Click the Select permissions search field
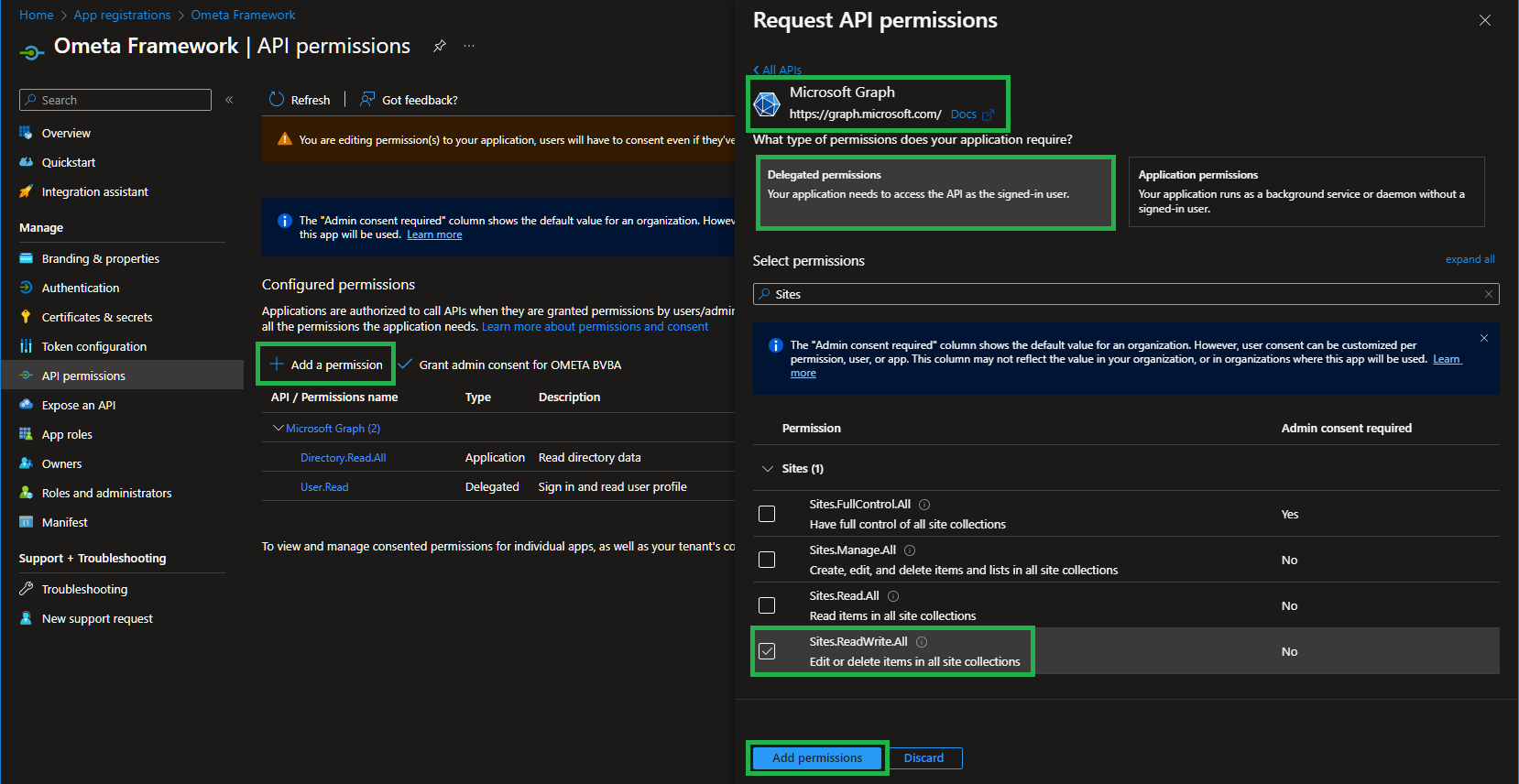 point(1126,294)
